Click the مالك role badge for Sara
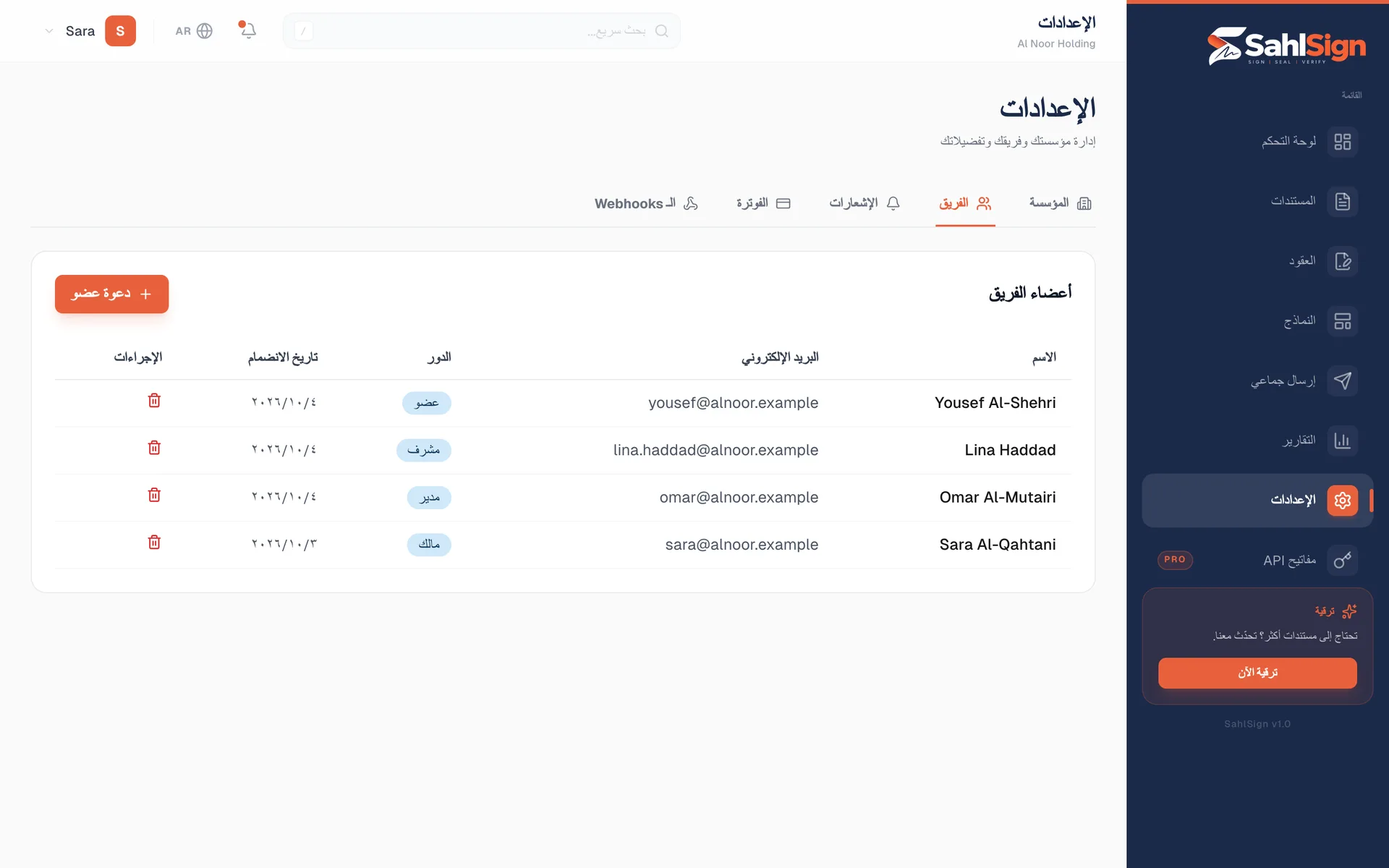This screenshot has height=868, width=1389. point(429,545)
